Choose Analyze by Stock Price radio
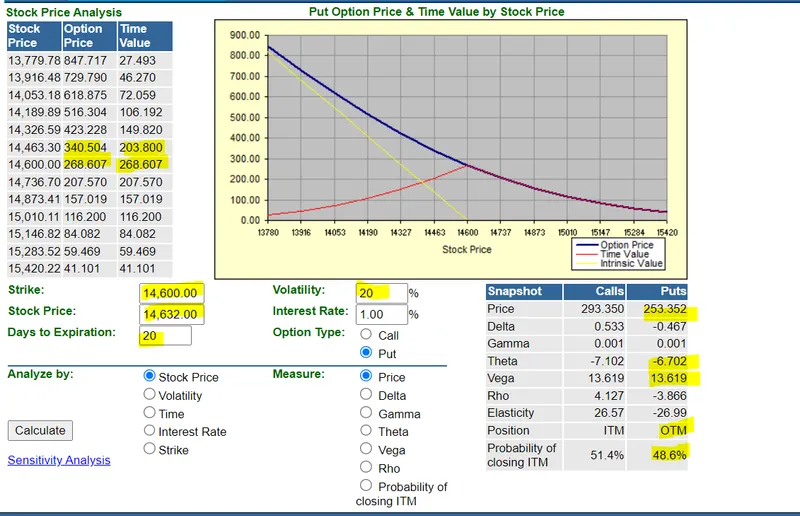 tap(149, 376)
